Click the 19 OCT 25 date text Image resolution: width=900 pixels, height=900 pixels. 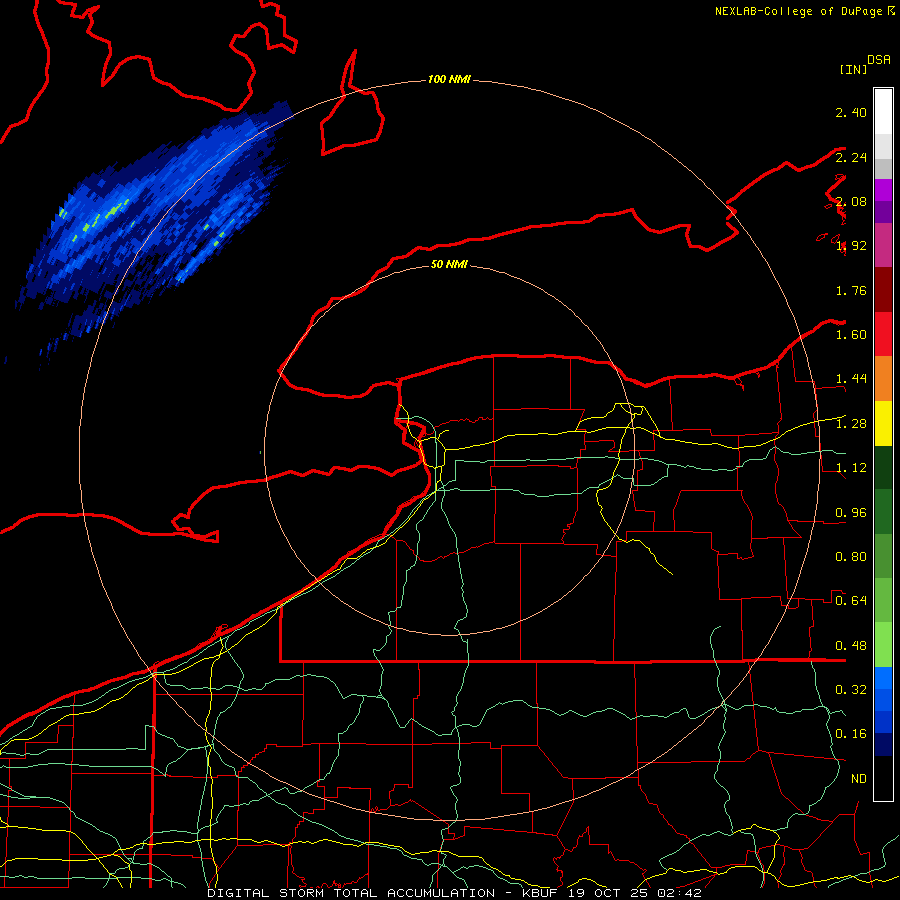[608, 893]
